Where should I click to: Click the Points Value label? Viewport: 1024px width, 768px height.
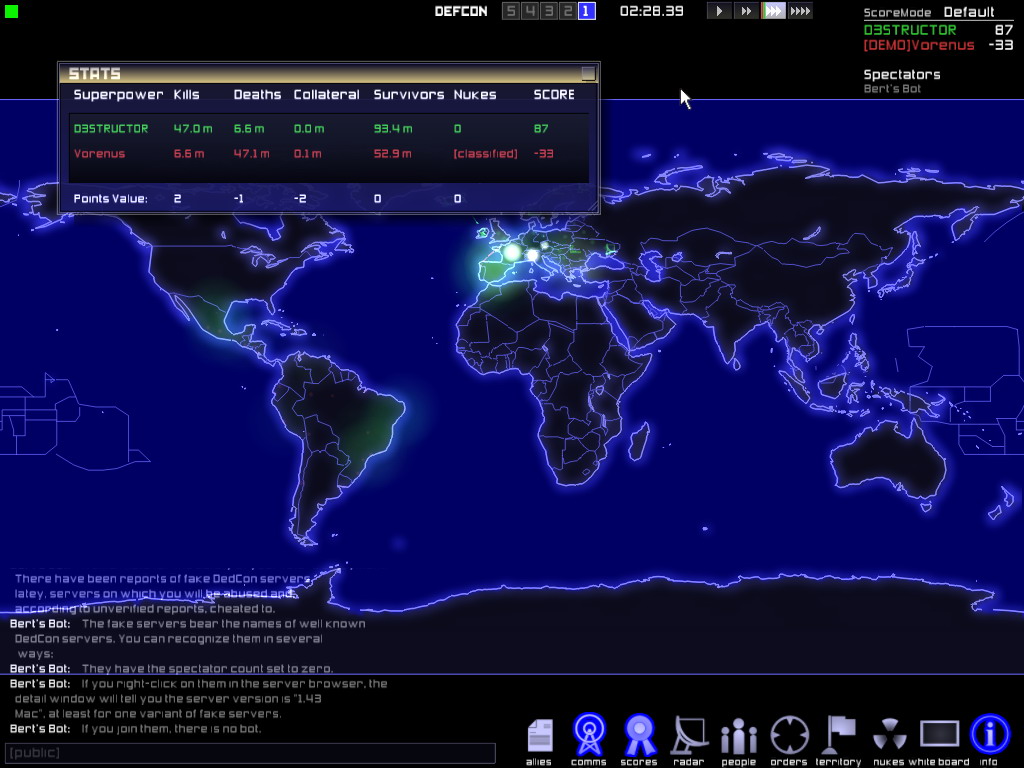110,199
